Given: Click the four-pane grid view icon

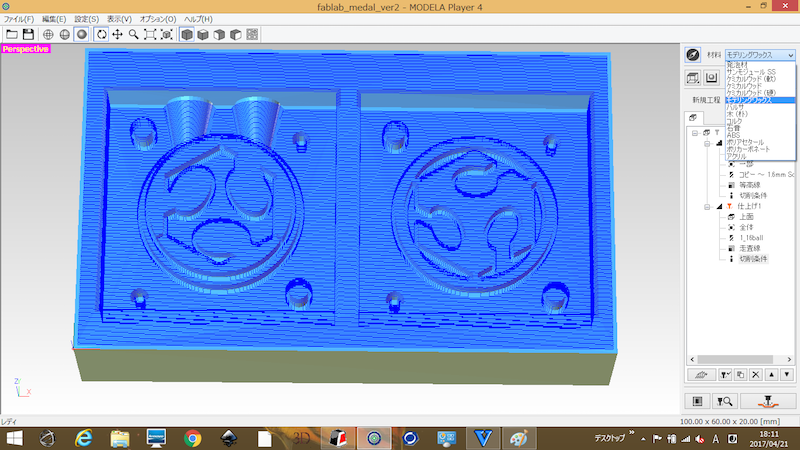Looking at the screenshot, I should point(252,34).
